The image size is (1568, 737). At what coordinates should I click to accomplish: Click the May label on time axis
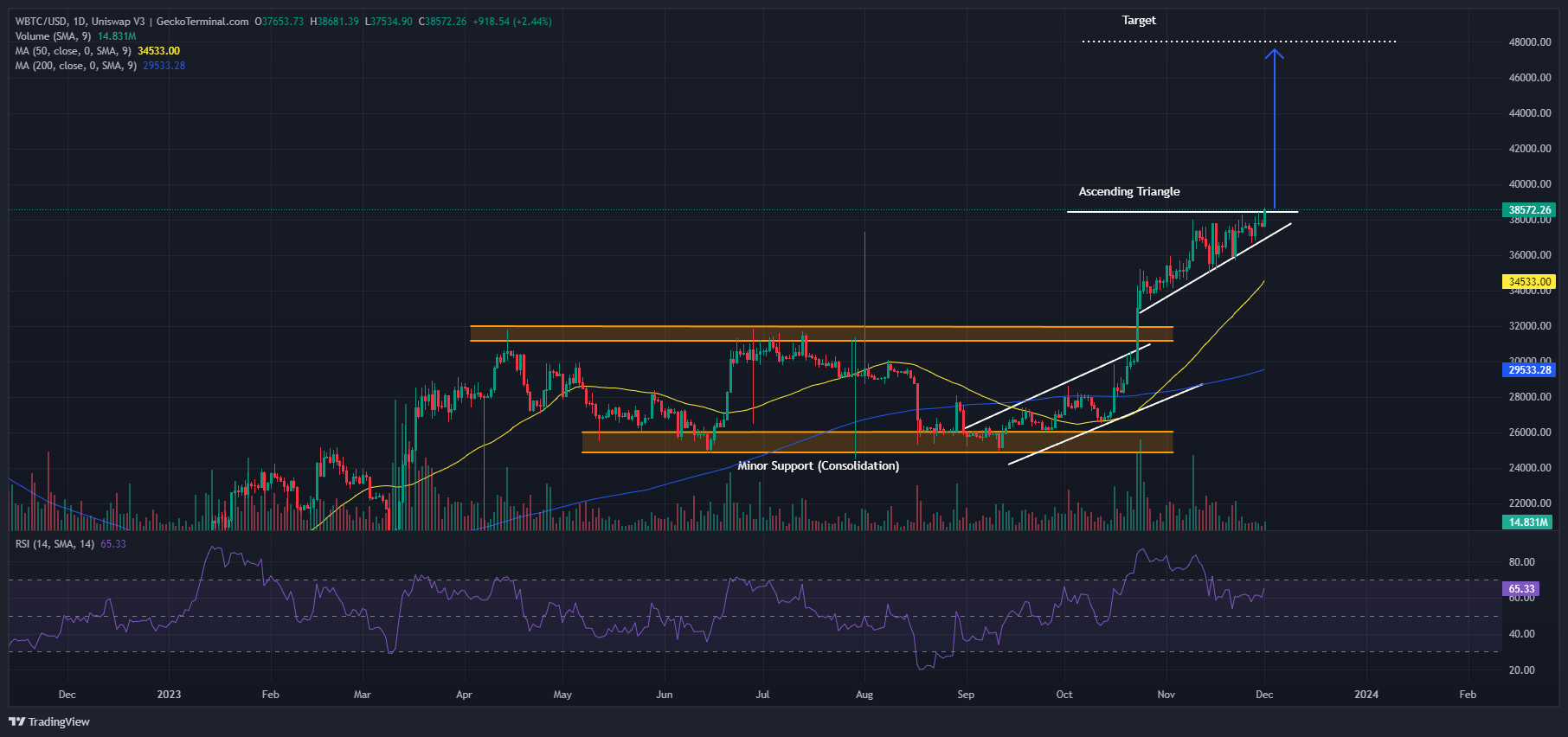point(562,695)
